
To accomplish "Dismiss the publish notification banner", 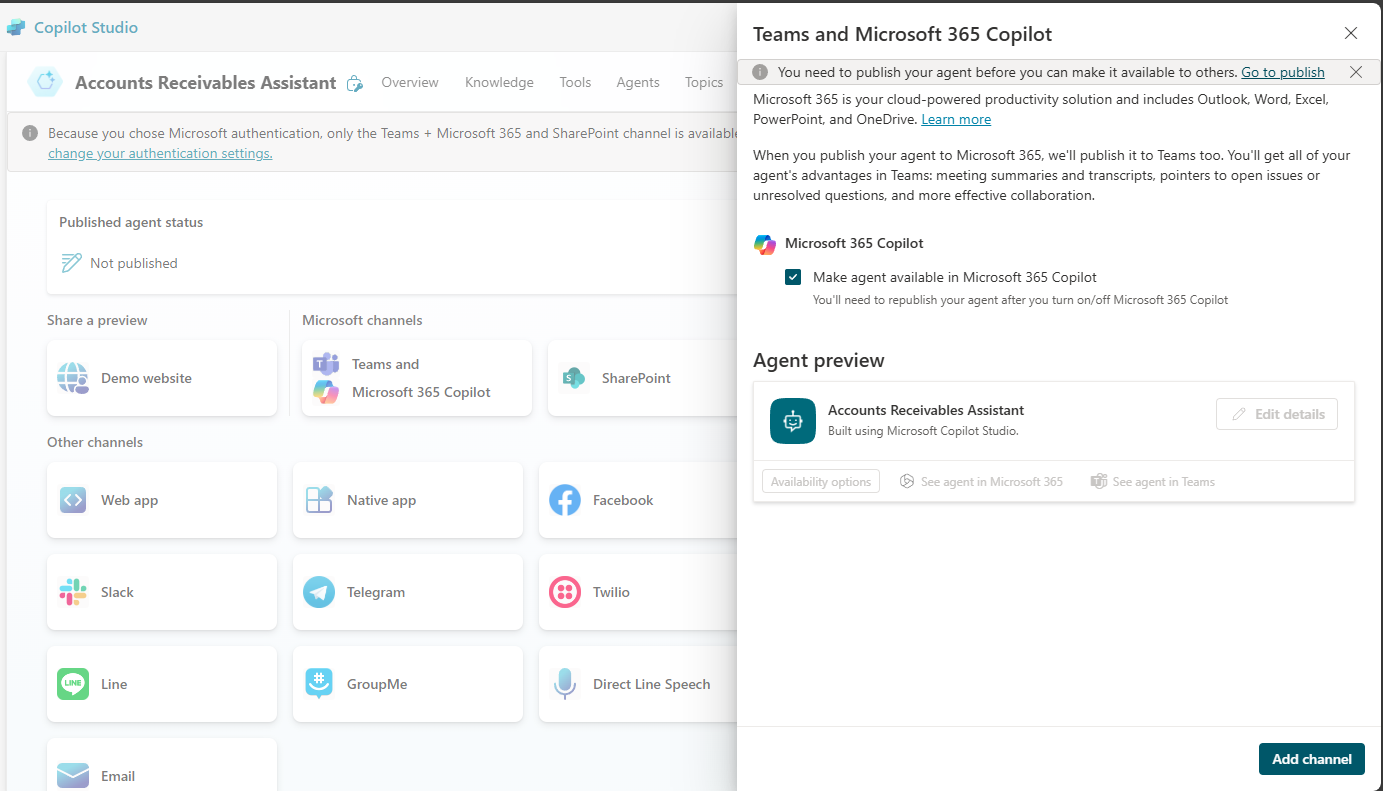I will click(x=1356, y=71).
